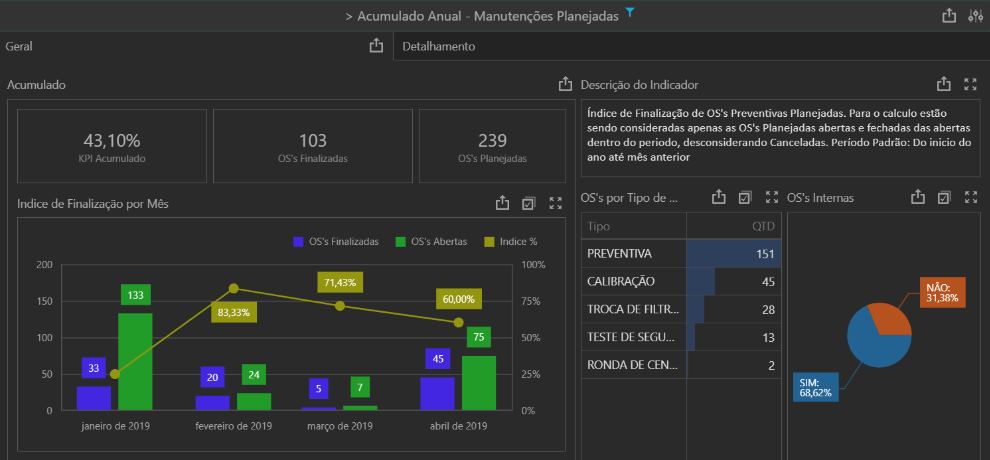Click the NÃO slice of the pie chart

(890, 318)
